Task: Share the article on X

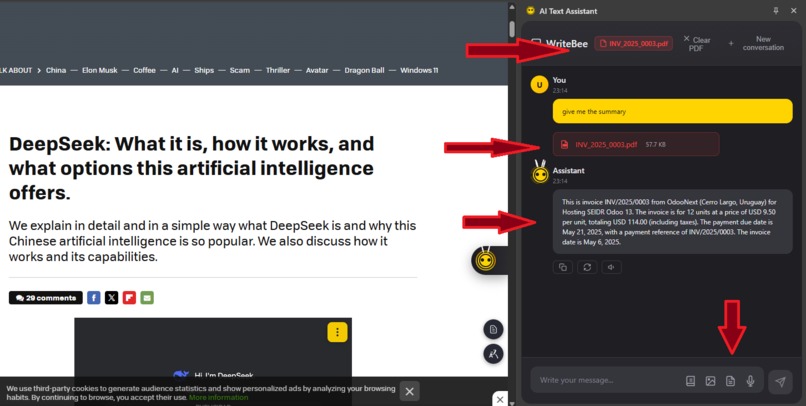Action: click(112, 298)
